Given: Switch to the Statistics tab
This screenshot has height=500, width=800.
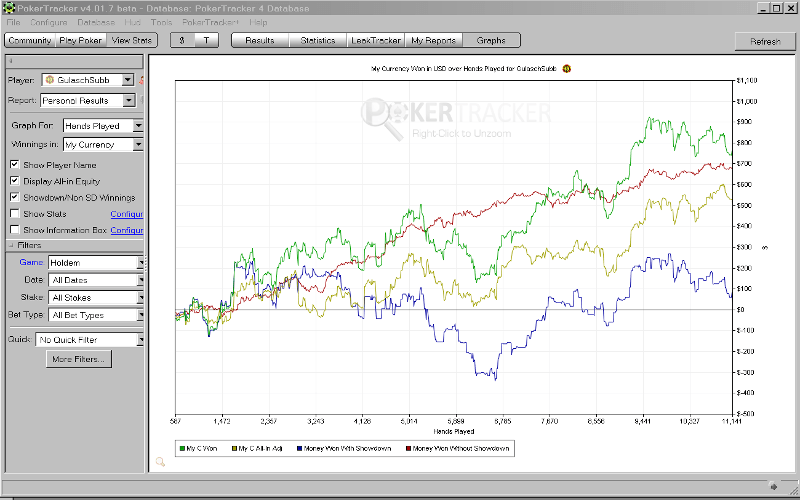Looking at the screenshot, I should [x=318, y=41].
